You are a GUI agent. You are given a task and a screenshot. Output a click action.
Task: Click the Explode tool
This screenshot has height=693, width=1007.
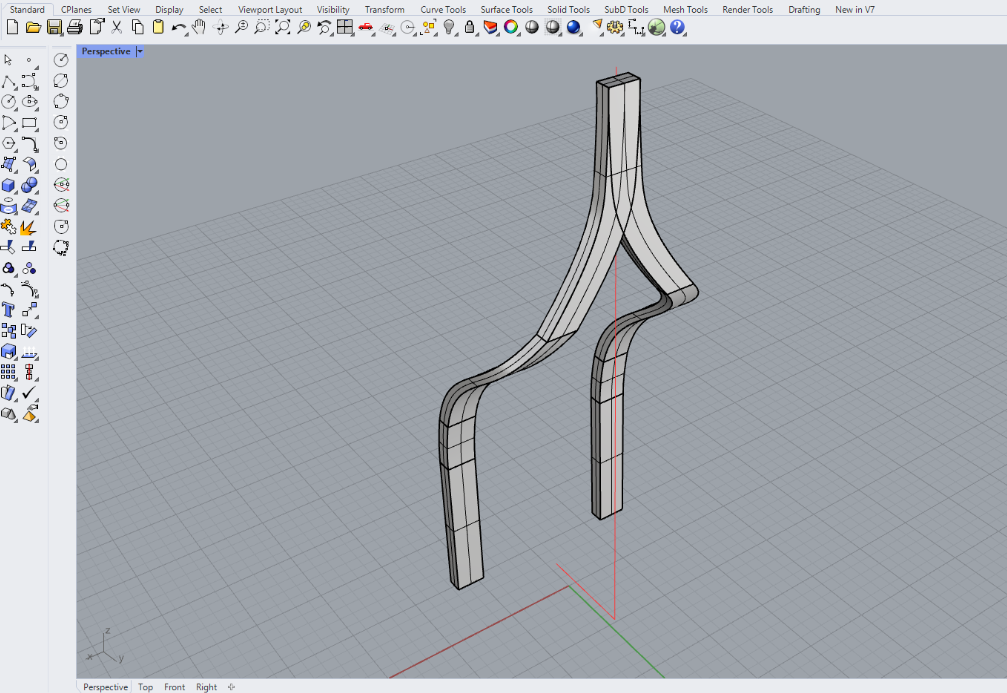coord(29,227)
